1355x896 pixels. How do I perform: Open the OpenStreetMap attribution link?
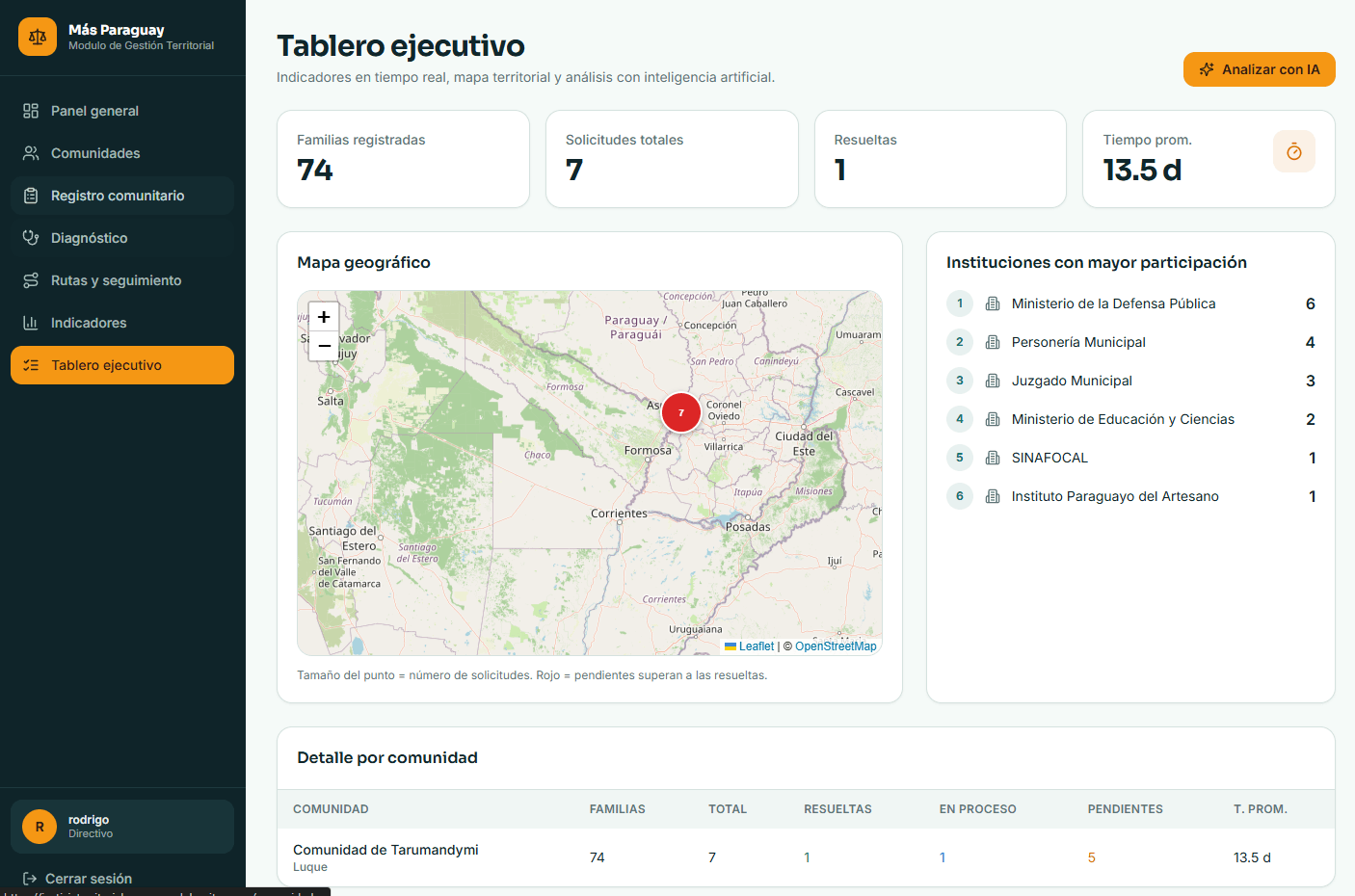pyautogui.click(x=836, y=646)
